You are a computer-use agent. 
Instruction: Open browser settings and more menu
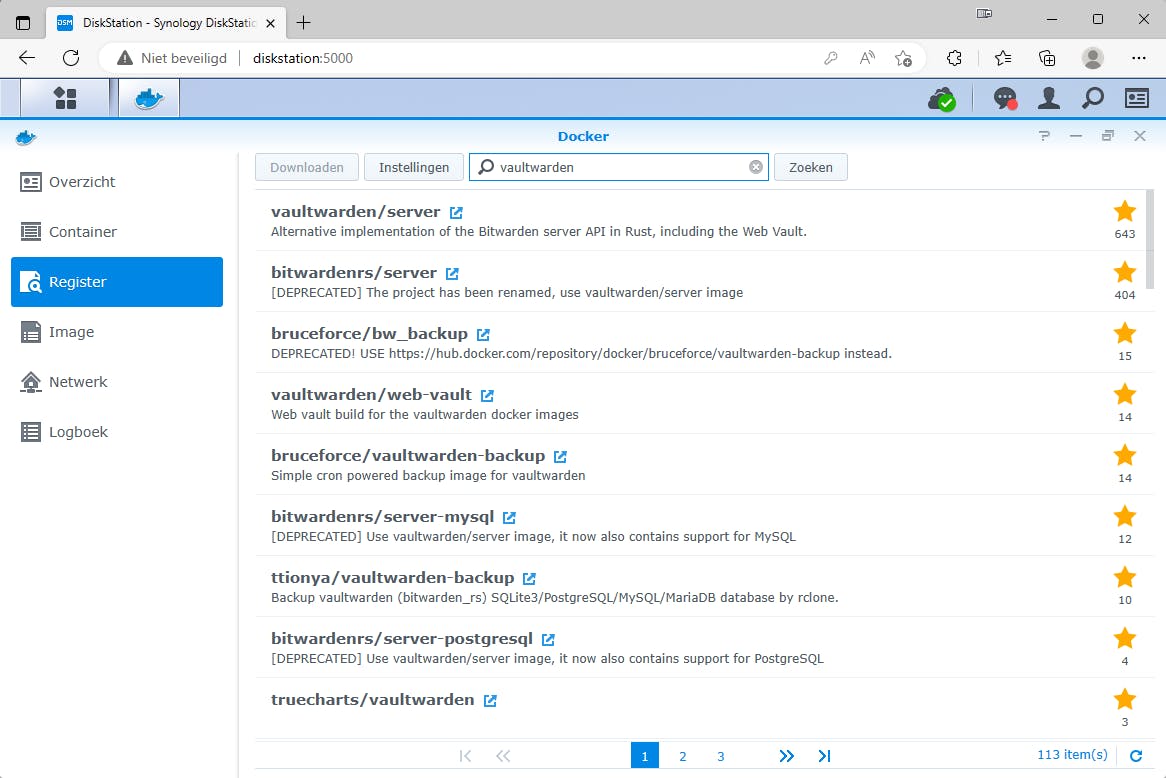click(1138, 58)
